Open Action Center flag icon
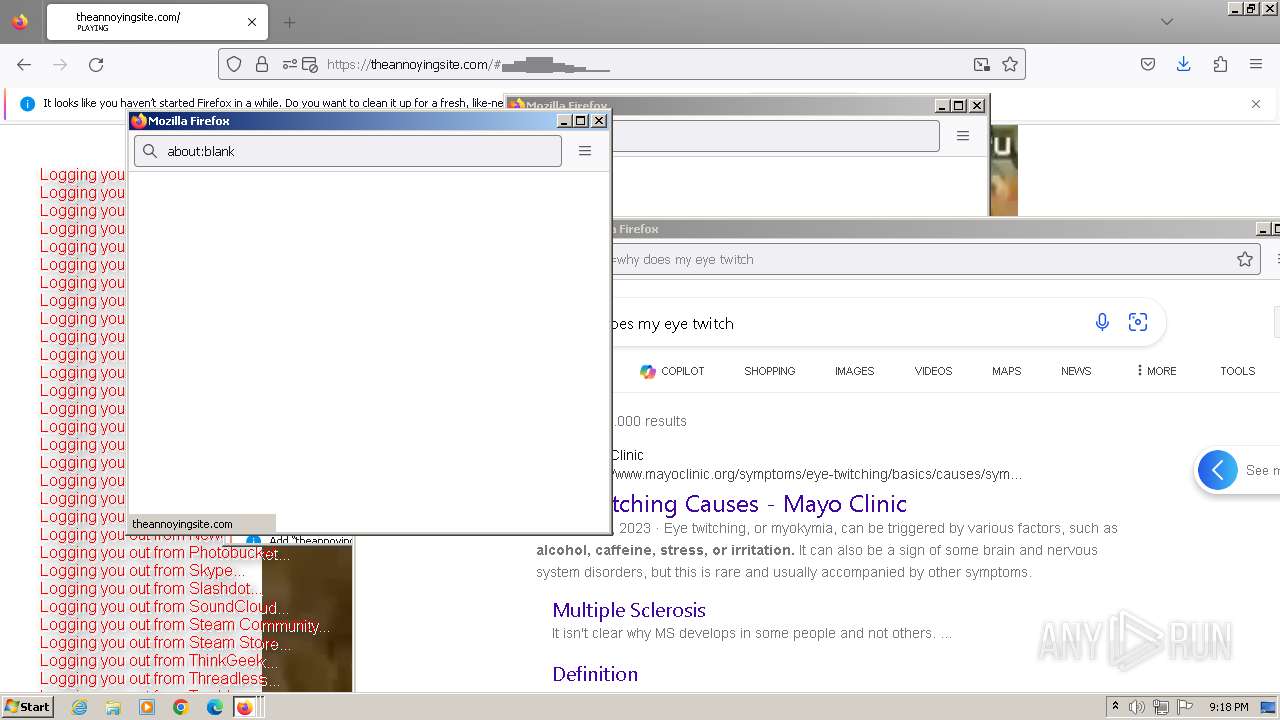1280x720 pixels. pyautogui.click(x=1186, y=707)
